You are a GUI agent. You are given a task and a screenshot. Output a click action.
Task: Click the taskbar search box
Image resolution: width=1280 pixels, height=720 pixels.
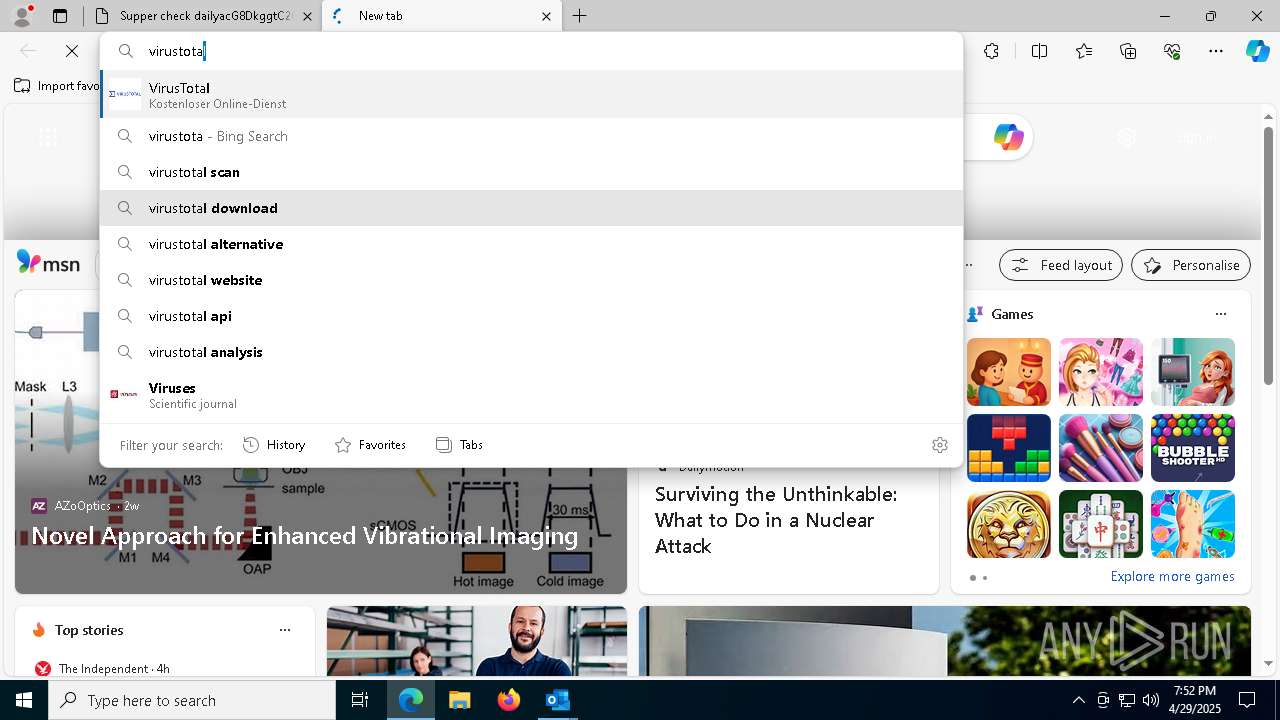tap(192, 700)
